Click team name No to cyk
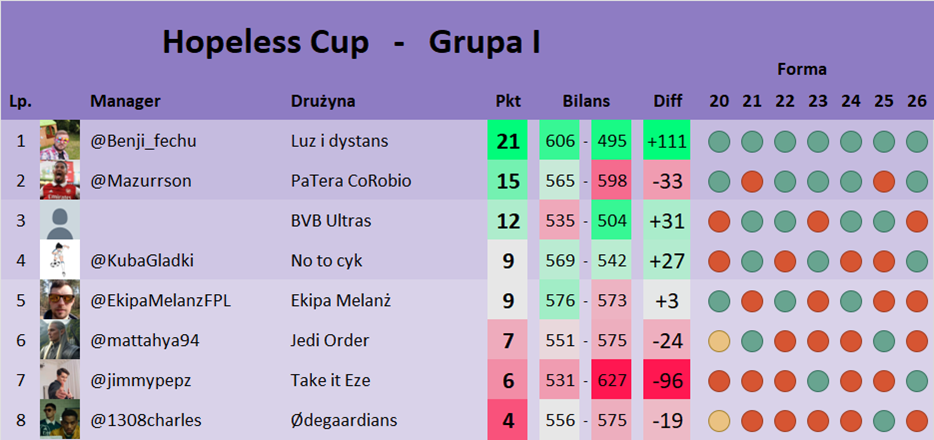 coord(326,261)
